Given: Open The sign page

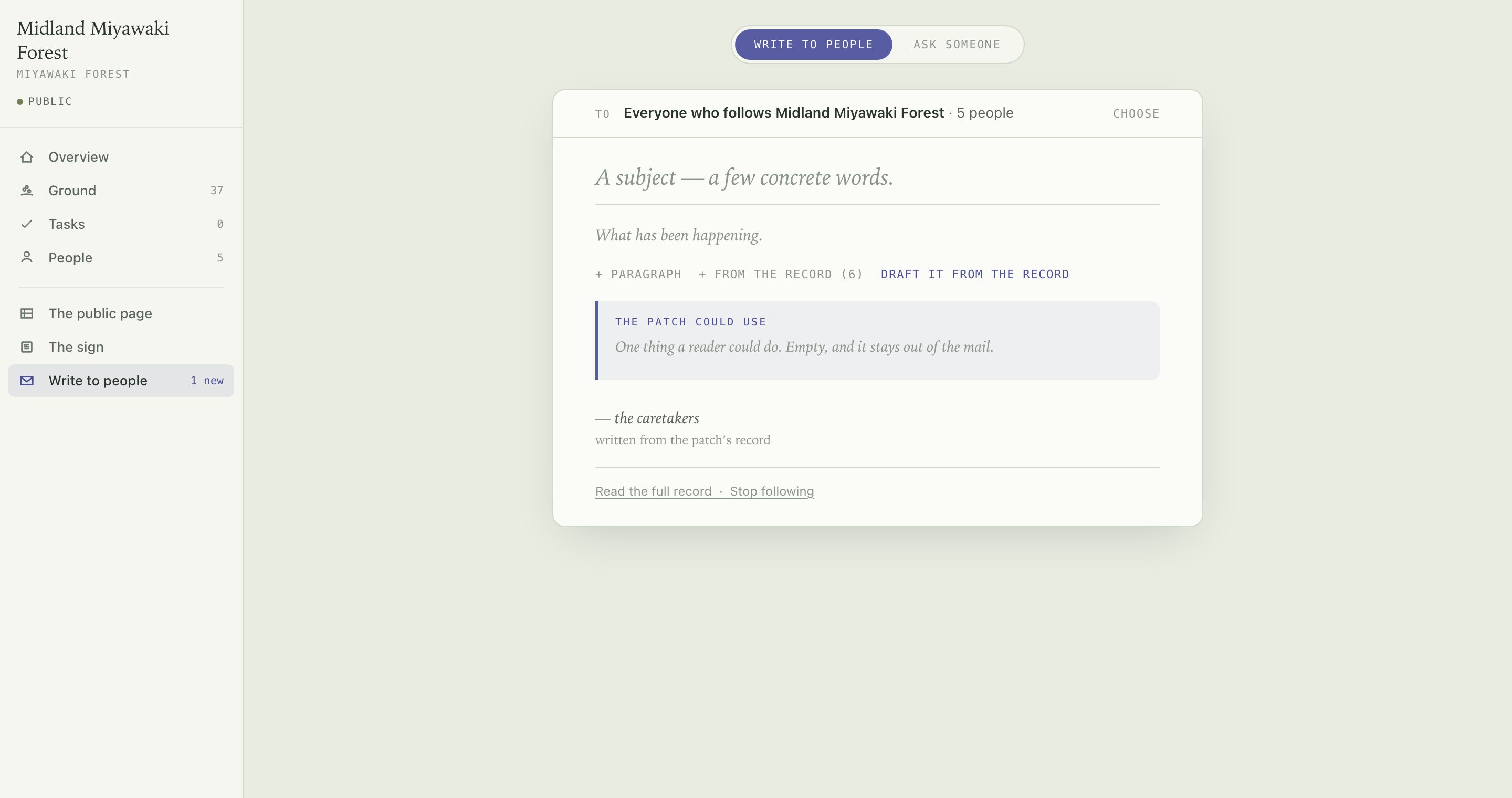Looking at the screenshot, I should pyautogui.click(x=121, y=347).
